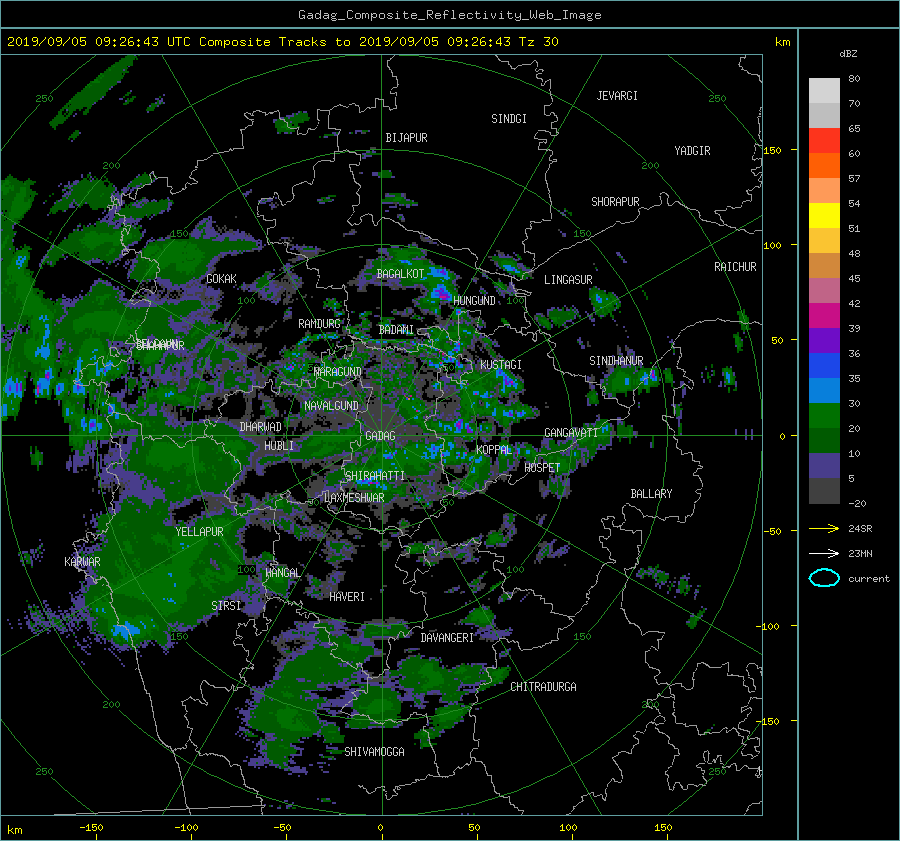Image resolution: width=900 pixels, height=841 pixels.
Task: Click the cyan current-track ellipse icon
Action: tap(824, 578)
